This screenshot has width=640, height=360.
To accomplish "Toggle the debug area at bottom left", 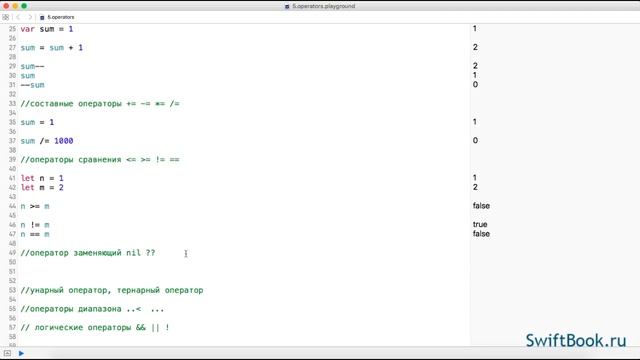I will [x=7, y=353].
